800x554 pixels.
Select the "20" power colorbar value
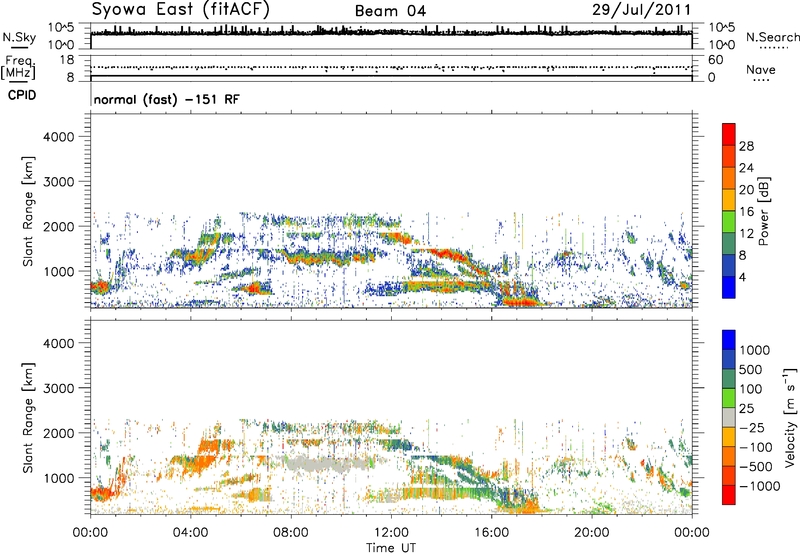pyautogui.click(x=746, y=190)
